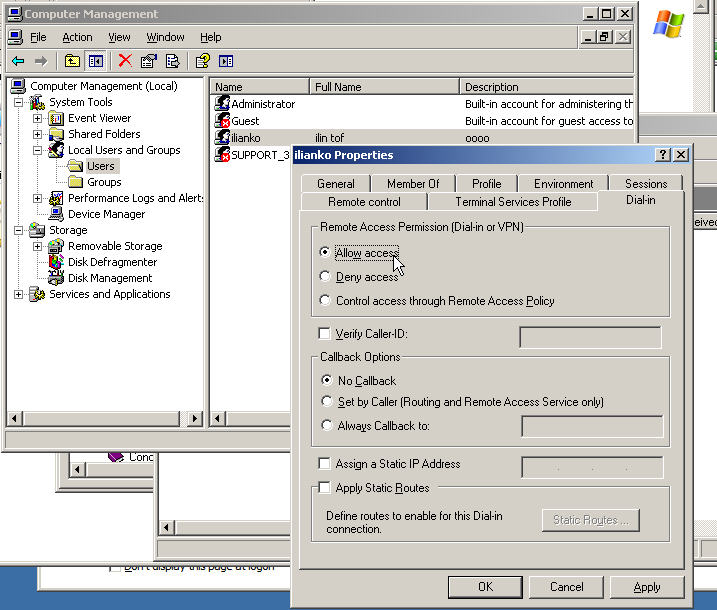The image size is (717, 610).
Task: Select the Device Manager icon in tree
Action: 56,214
